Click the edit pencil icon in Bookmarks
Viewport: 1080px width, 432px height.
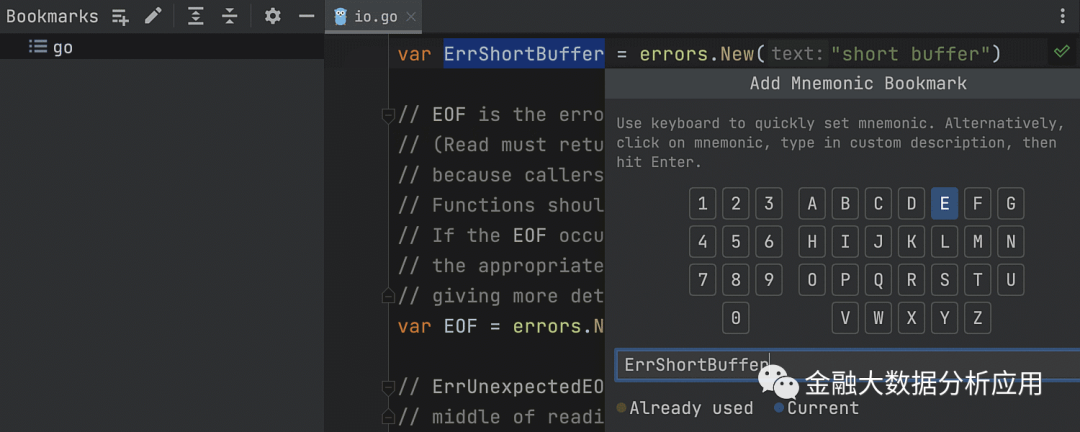tap(152, 16)
